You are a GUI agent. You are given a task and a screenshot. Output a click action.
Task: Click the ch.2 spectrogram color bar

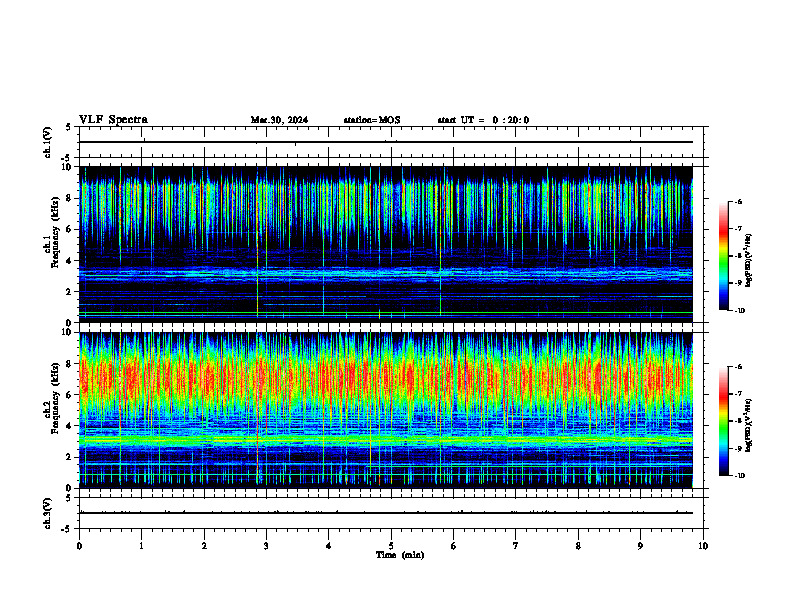click(723, 421)
